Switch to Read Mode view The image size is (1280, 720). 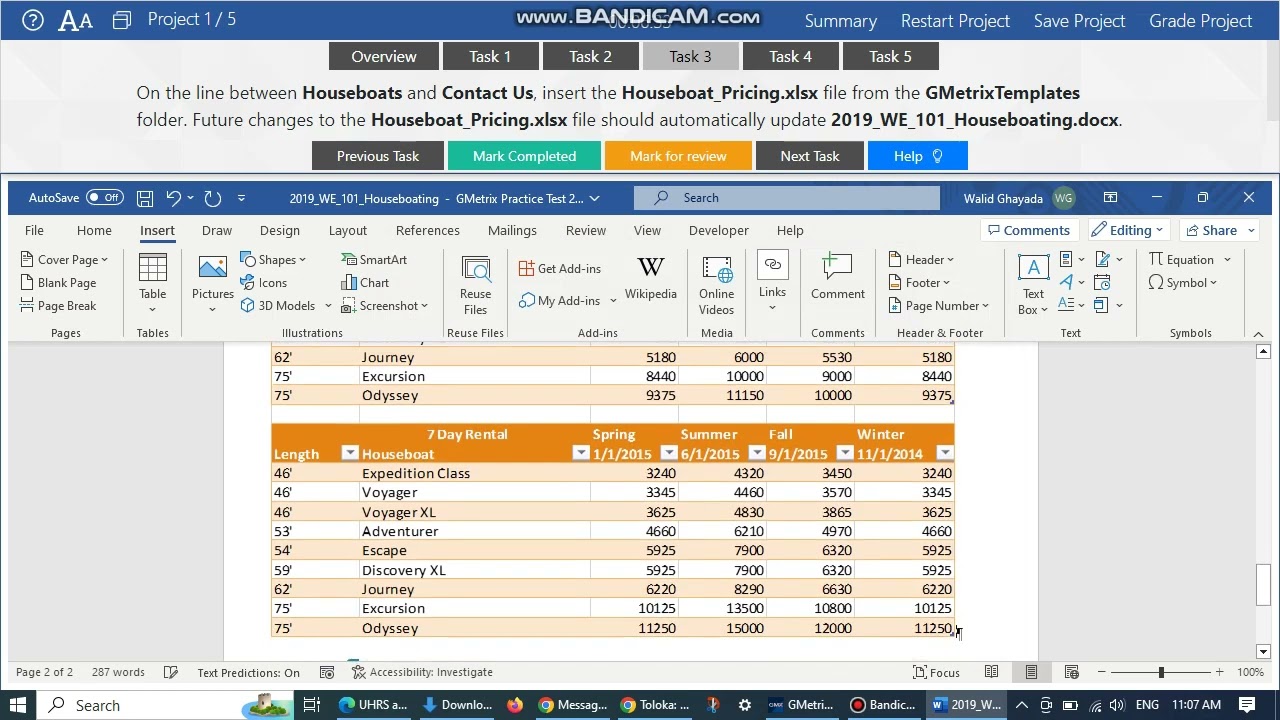[991, 672]
